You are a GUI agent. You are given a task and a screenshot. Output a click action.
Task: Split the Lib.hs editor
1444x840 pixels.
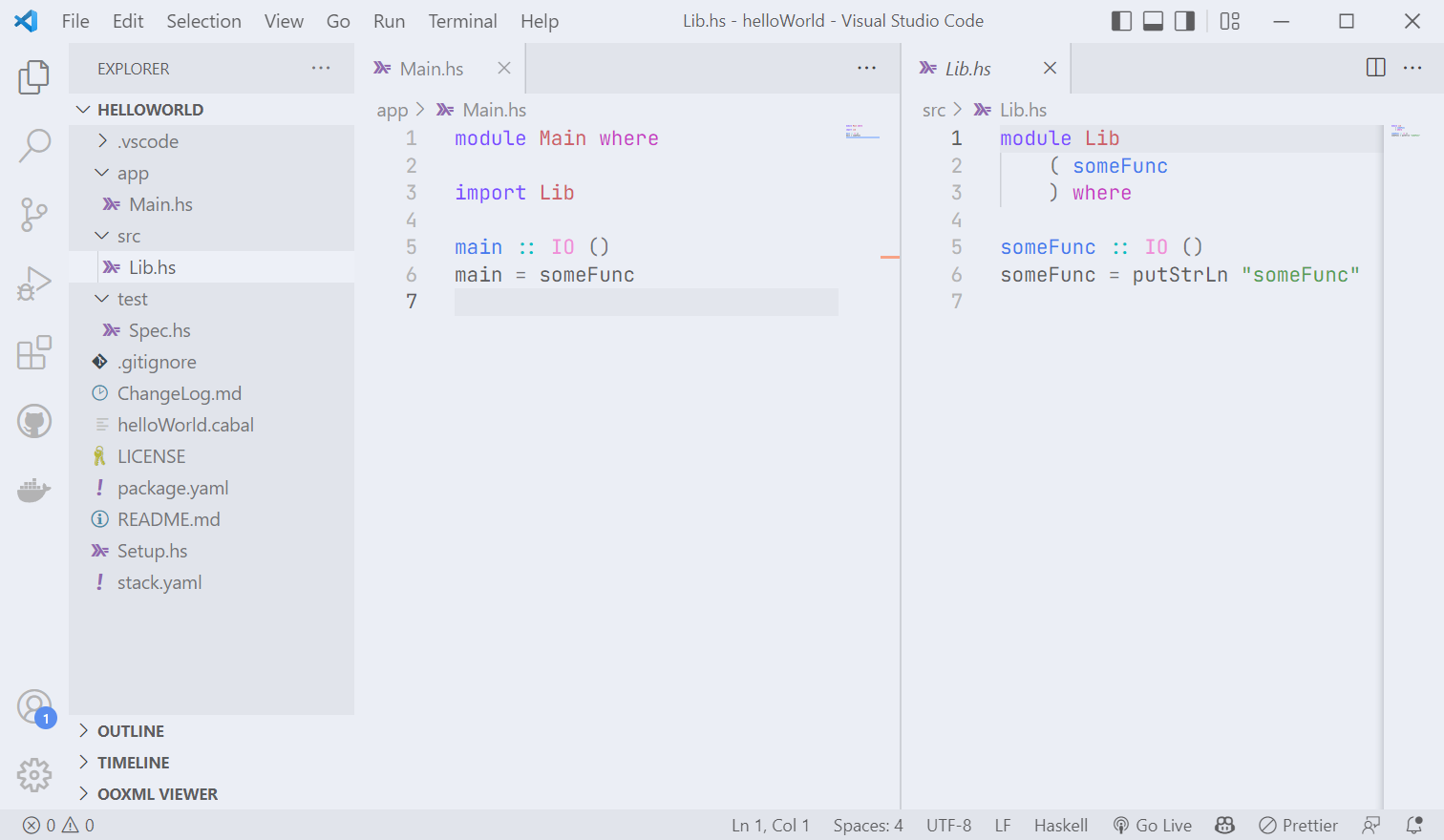click(1374, 67)
